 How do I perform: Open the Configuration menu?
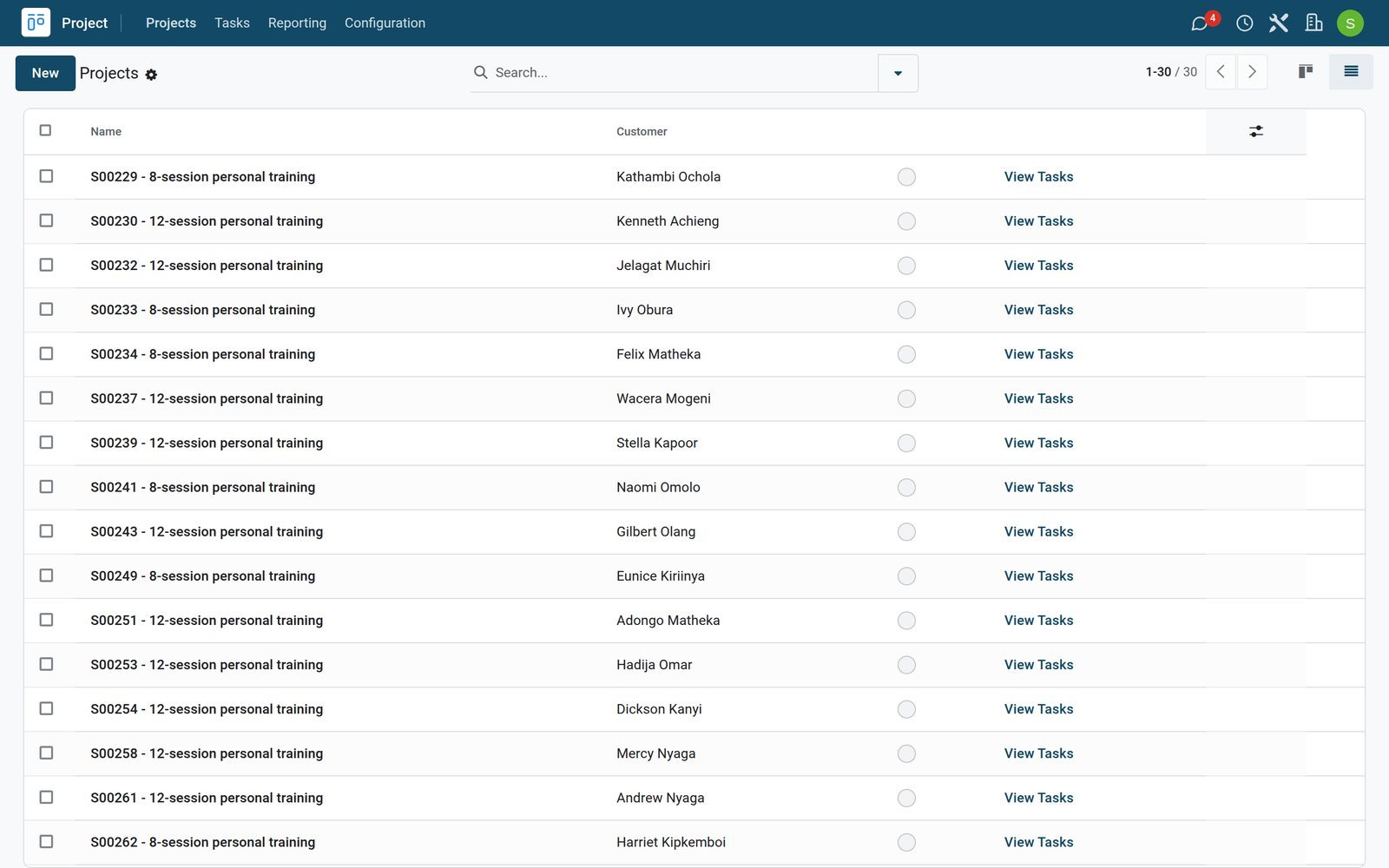385,23
